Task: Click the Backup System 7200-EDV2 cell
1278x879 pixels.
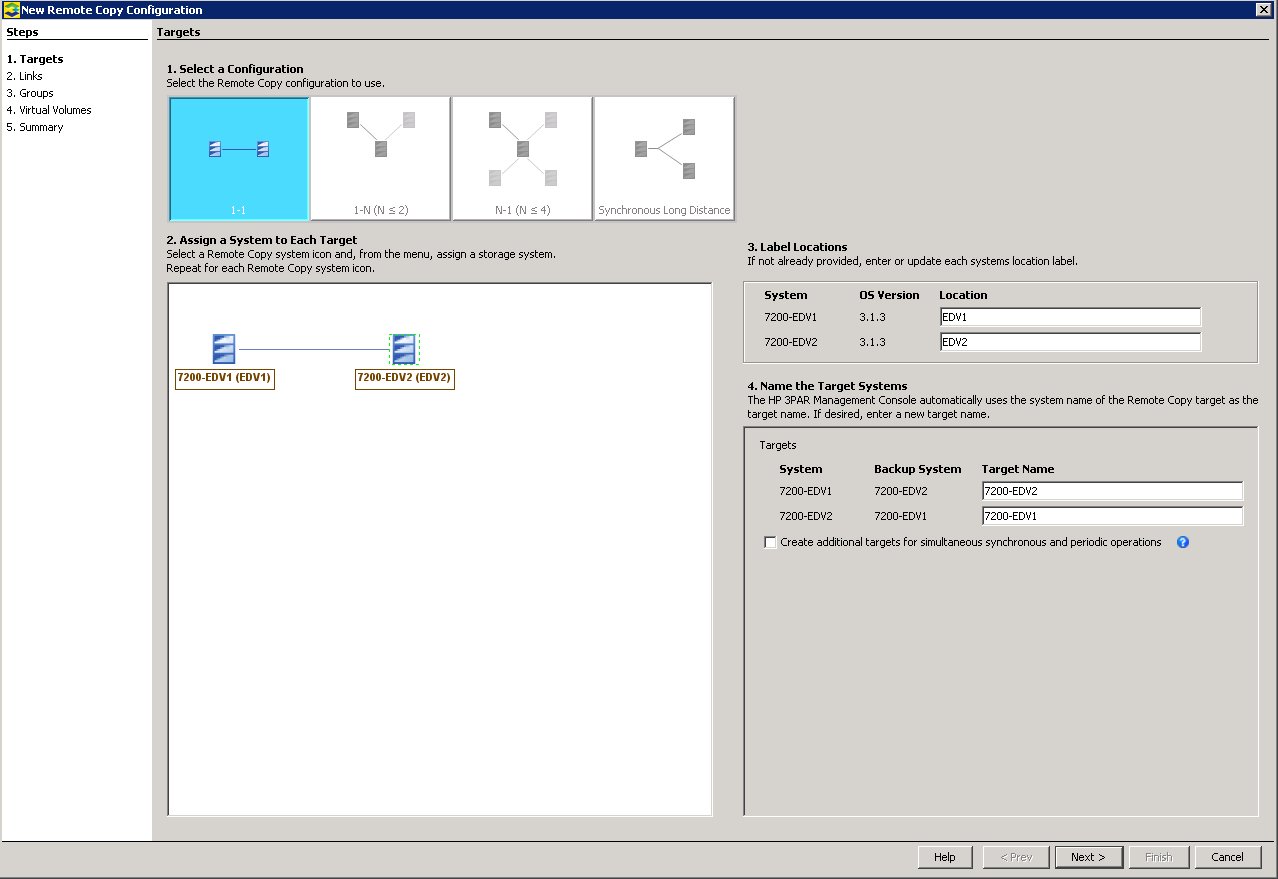Action: 901,491
